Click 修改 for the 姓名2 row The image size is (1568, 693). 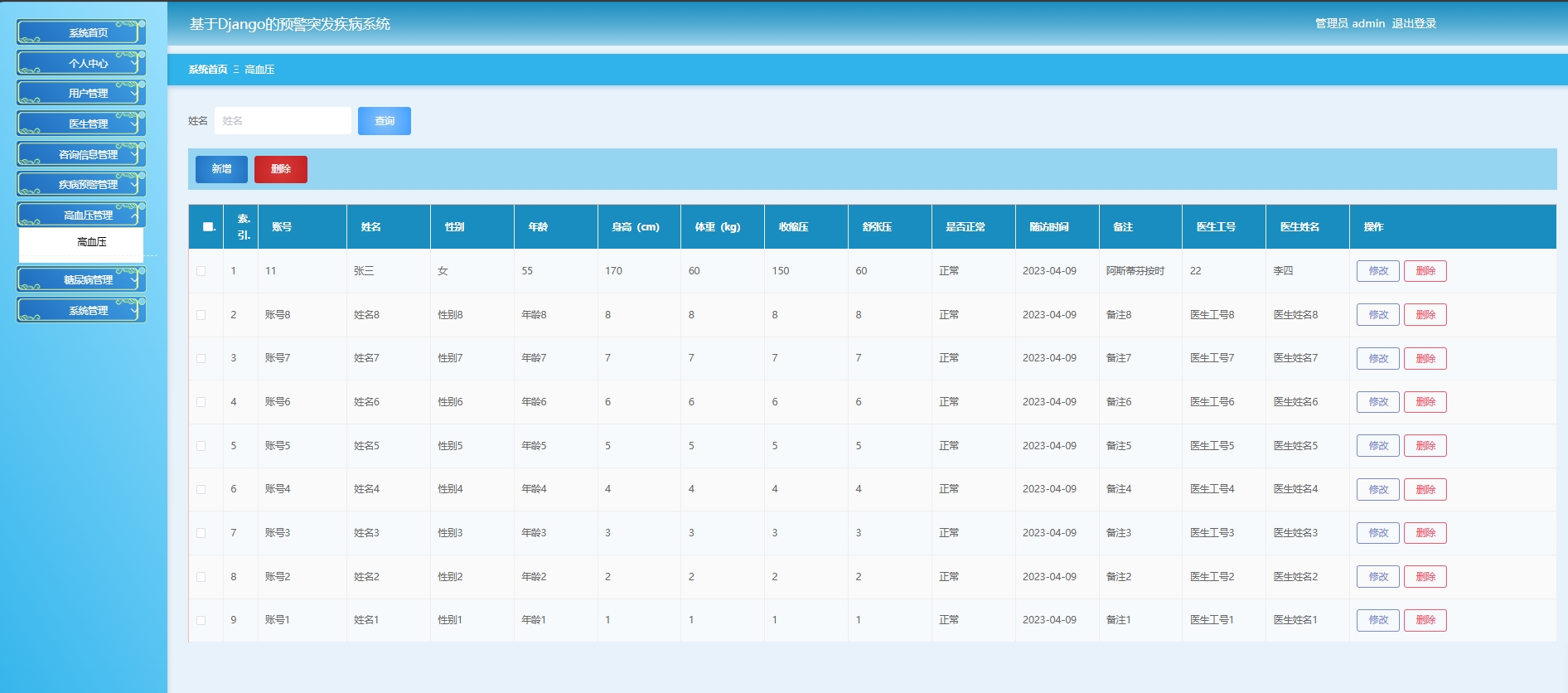click(1378, 577)
